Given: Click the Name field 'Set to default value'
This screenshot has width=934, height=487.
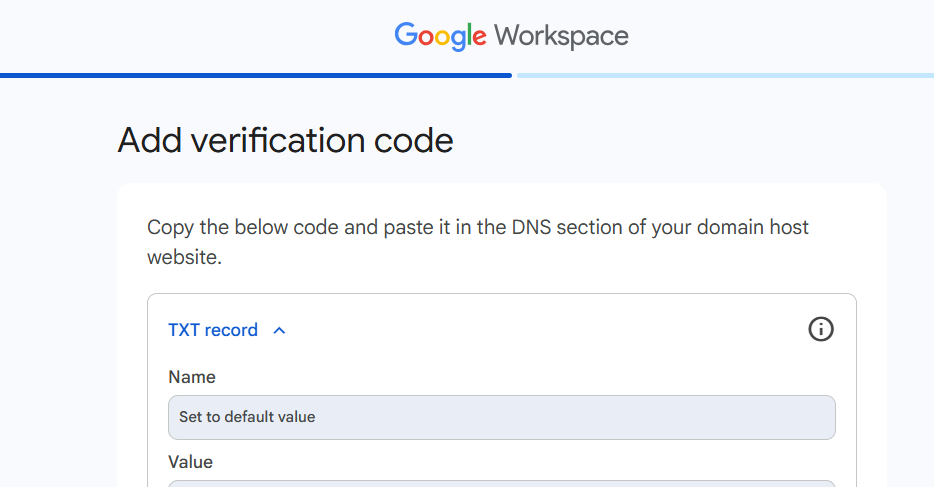Looking at the screenshot, I should coord(502,417).
